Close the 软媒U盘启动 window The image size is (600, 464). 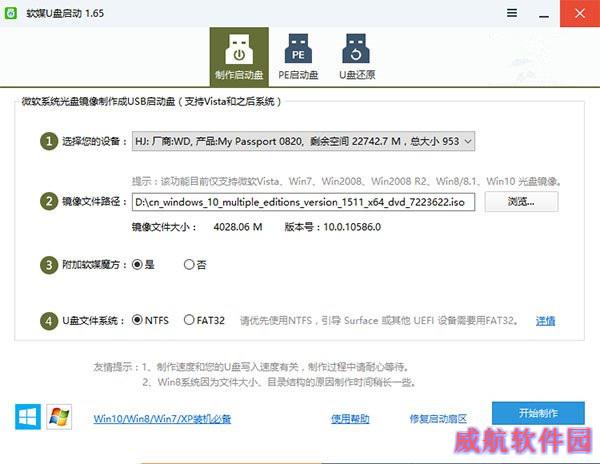click(x=580, y=13)
